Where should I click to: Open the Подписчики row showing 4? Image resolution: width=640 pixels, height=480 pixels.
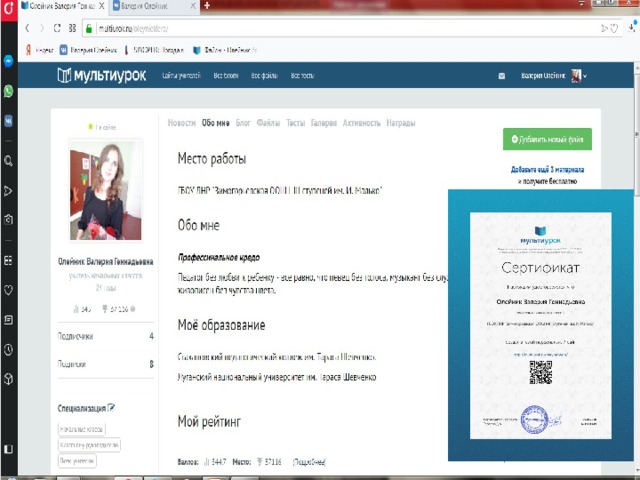106,336
